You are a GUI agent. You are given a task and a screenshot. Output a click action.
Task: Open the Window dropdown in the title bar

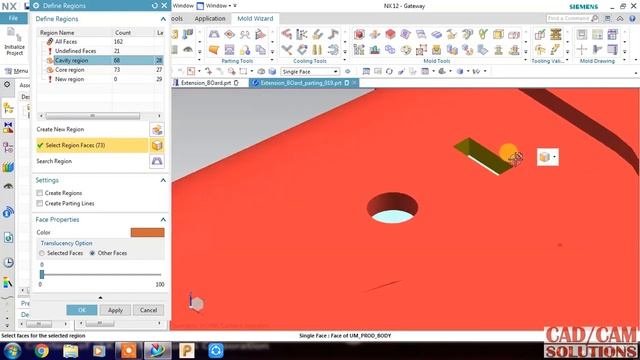click(216, 6)
